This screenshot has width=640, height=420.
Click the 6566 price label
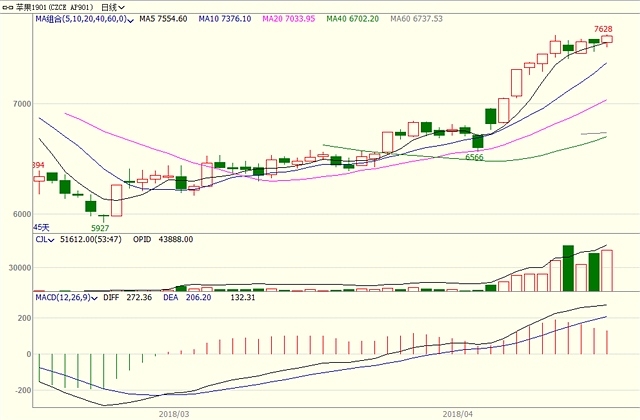click(474, 158)
